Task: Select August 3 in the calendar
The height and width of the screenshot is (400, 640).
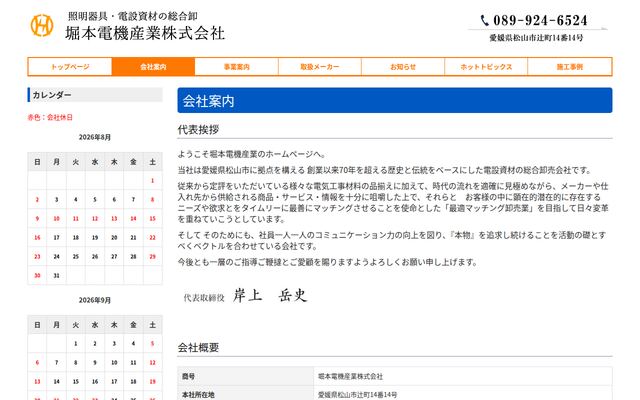Action: (56, 200)
